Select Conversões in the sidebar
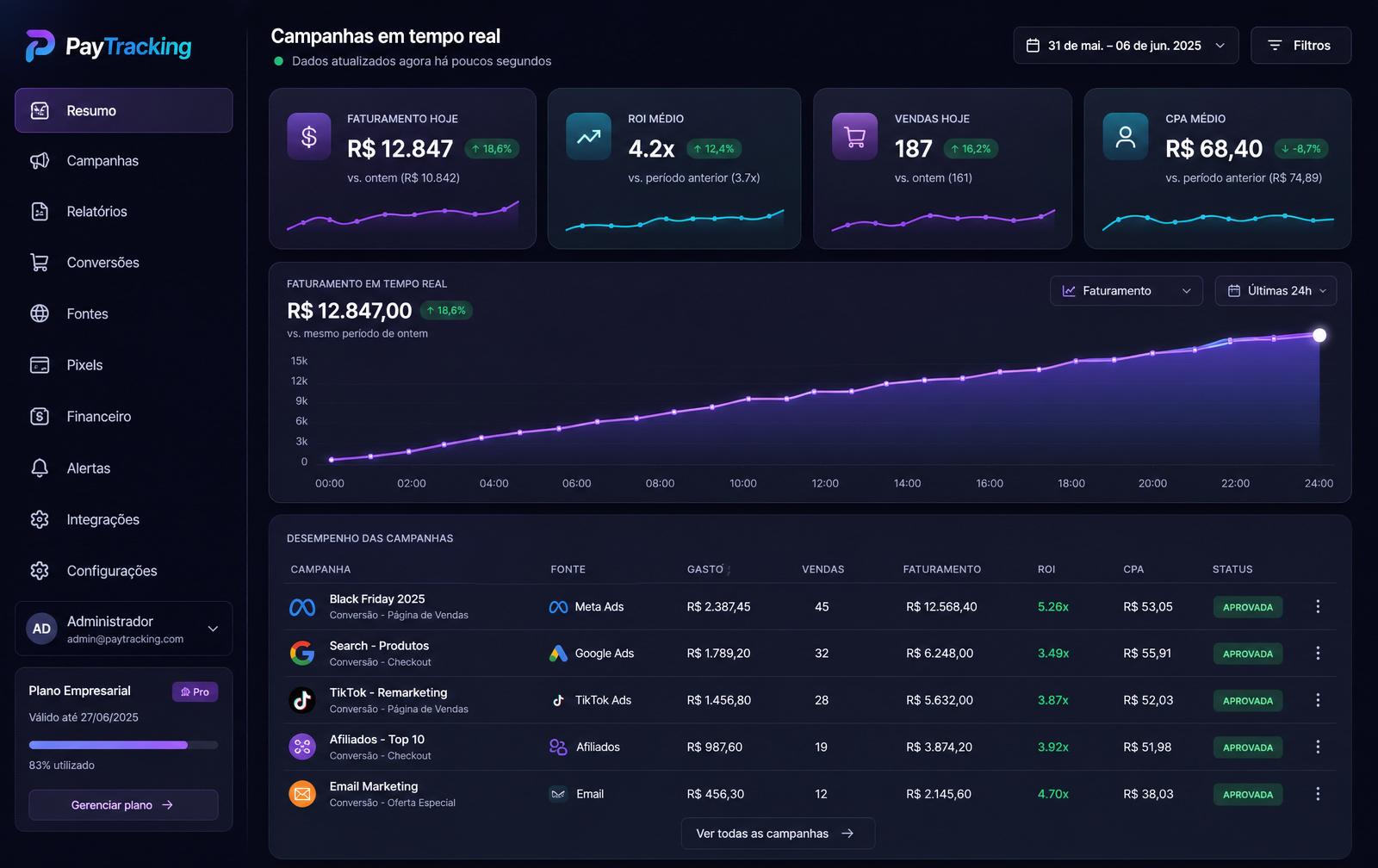Screen dimensions: 1378x868 (123, 263)
